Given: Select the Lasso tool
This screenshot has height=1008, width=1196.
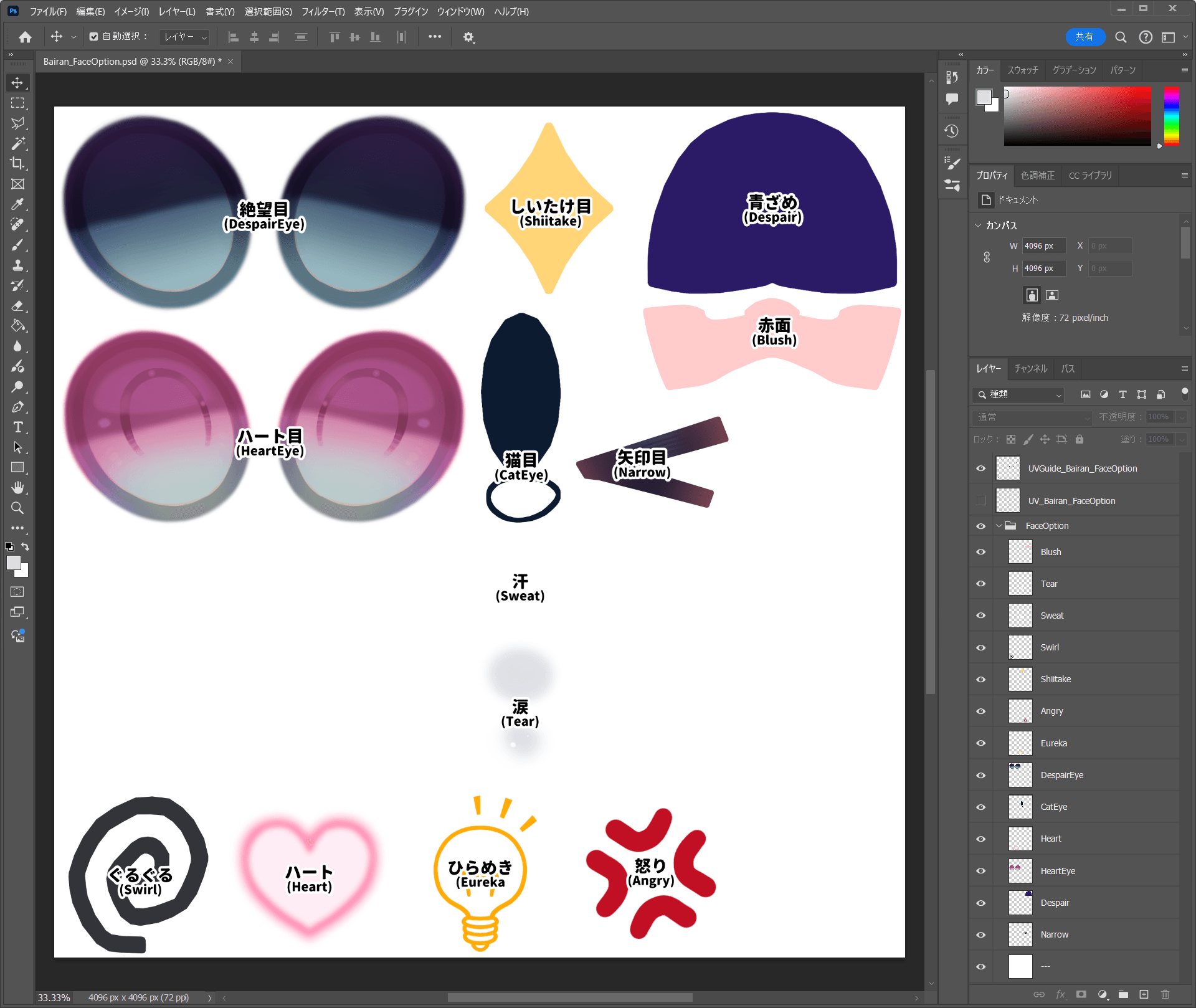Looking at the screenshot, I should point(17,123).
